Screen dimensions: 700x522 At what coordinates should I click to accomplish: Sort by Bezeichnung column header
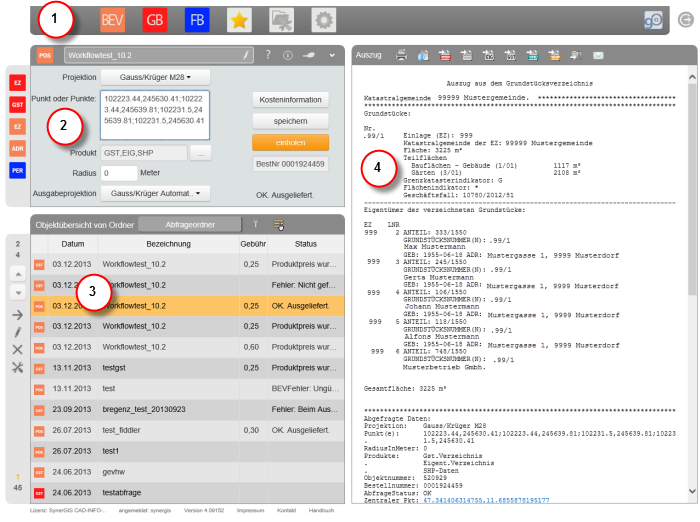pos(168,244)
